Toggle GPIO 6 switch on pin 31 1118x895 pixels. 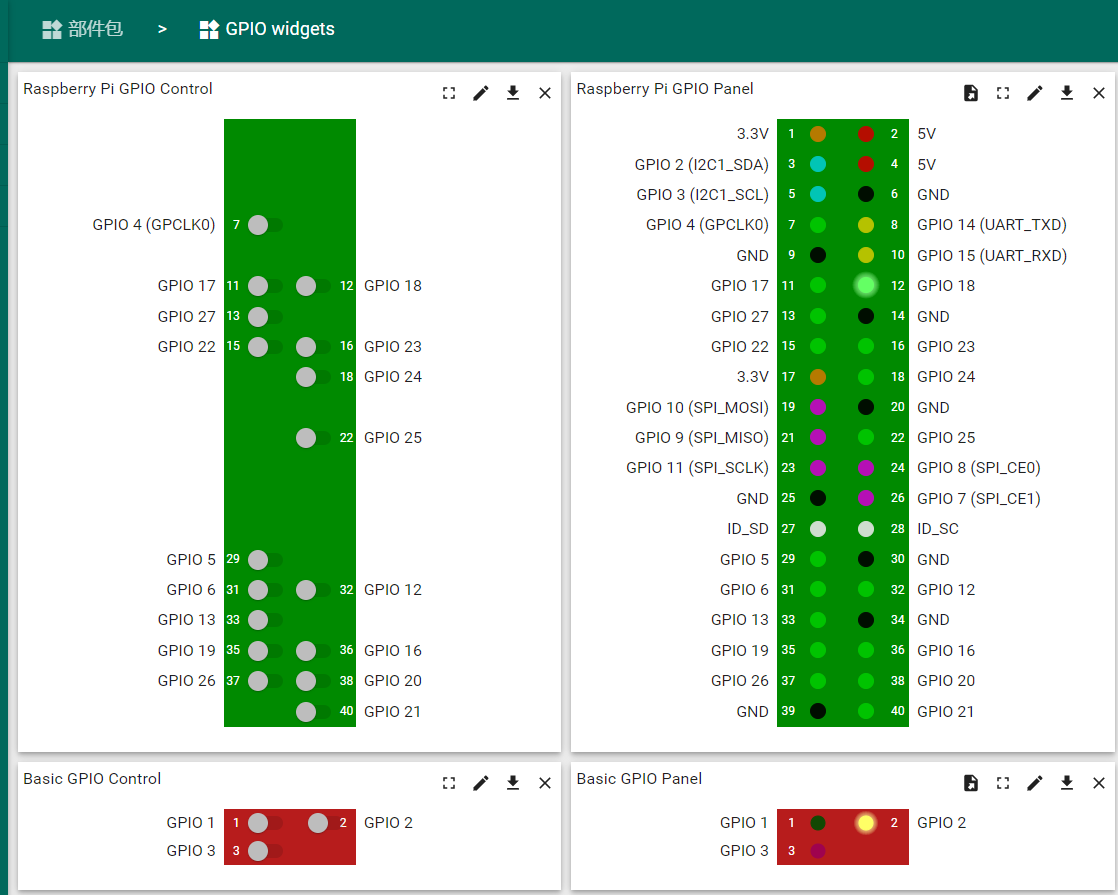pos(265,590)
